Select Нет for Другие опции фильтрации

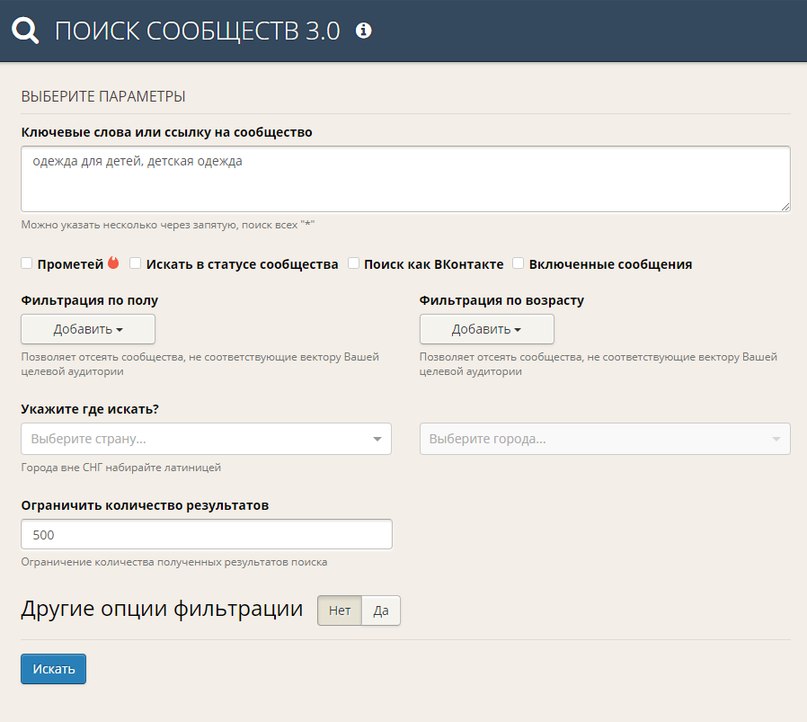point(339,611)
